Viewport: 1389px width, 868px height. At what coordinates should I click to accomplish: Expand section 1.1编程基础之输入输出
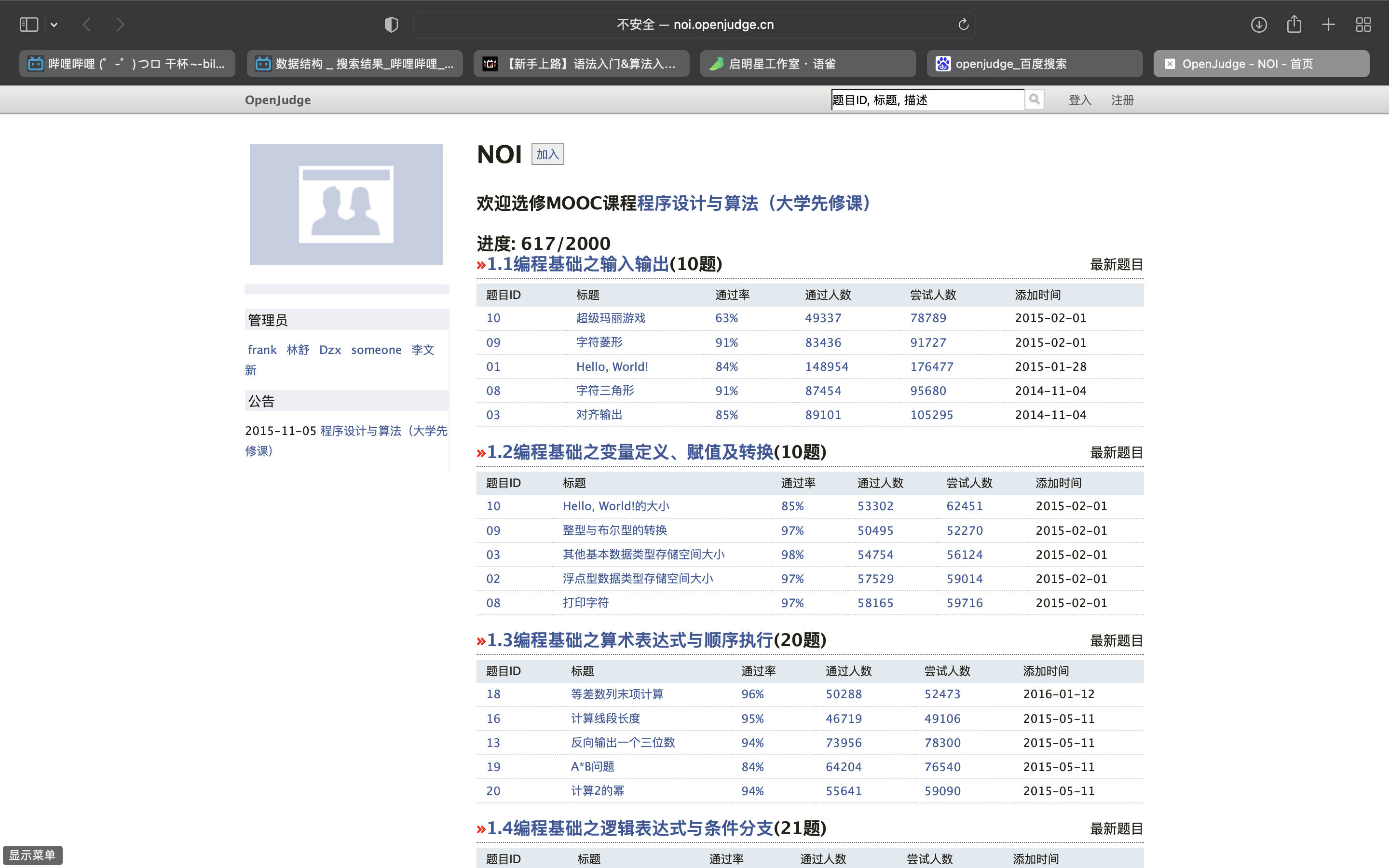pos(577,264)
